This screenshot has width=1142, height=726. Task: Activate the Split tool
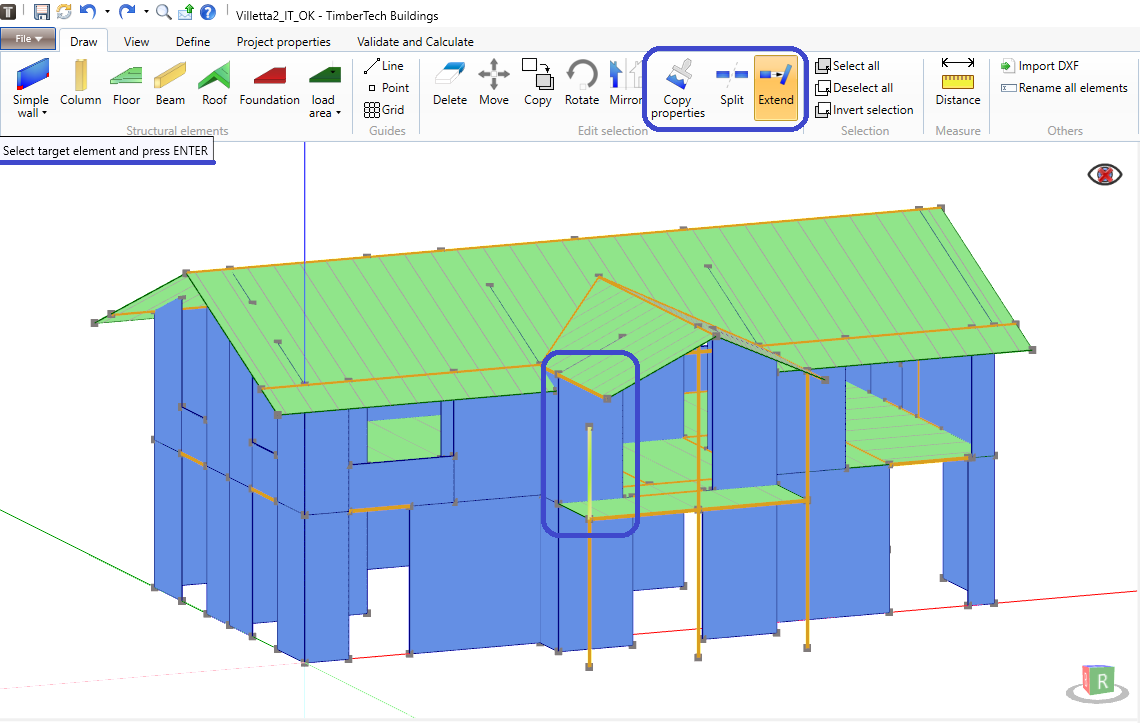coord(732,84)
